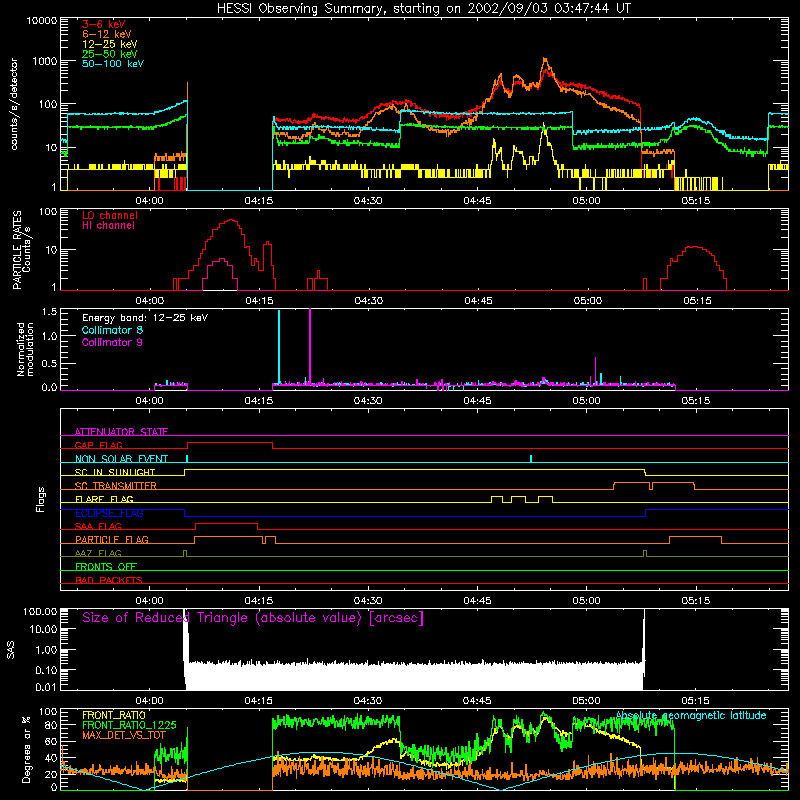
Task: Select the PARTICLE_FLAG label
Action: (112, 539)
